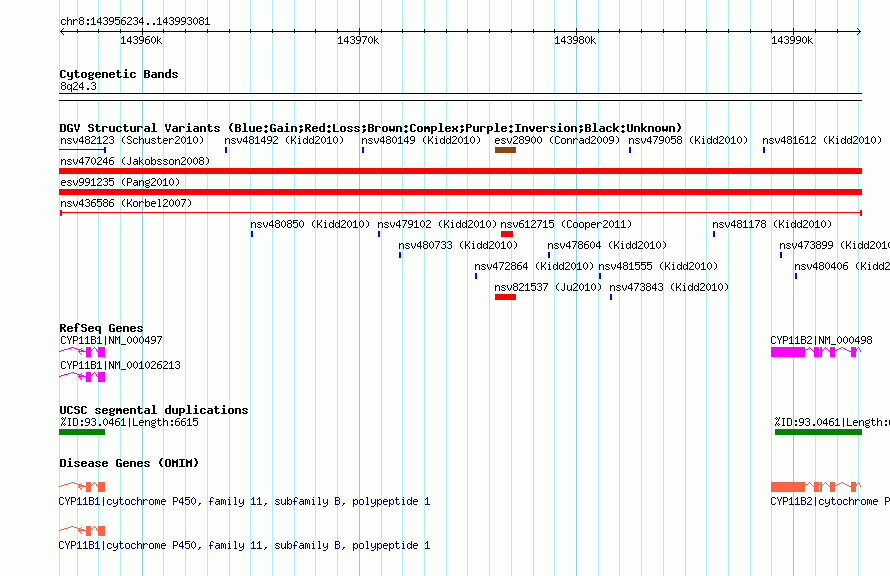Viewport: 890px width, 576px height.
Task: Select variant nsv480850 (Kidd2010) label
Action: point(310,224)
